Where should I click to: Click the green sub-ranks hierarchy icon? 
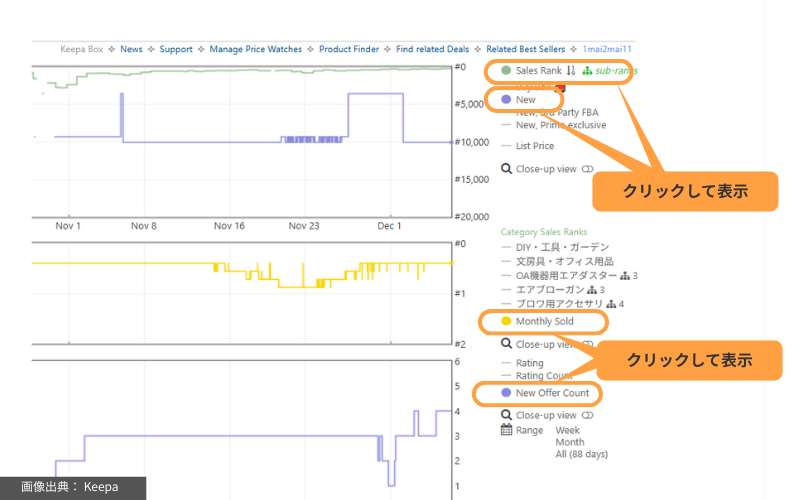point(587,71)
